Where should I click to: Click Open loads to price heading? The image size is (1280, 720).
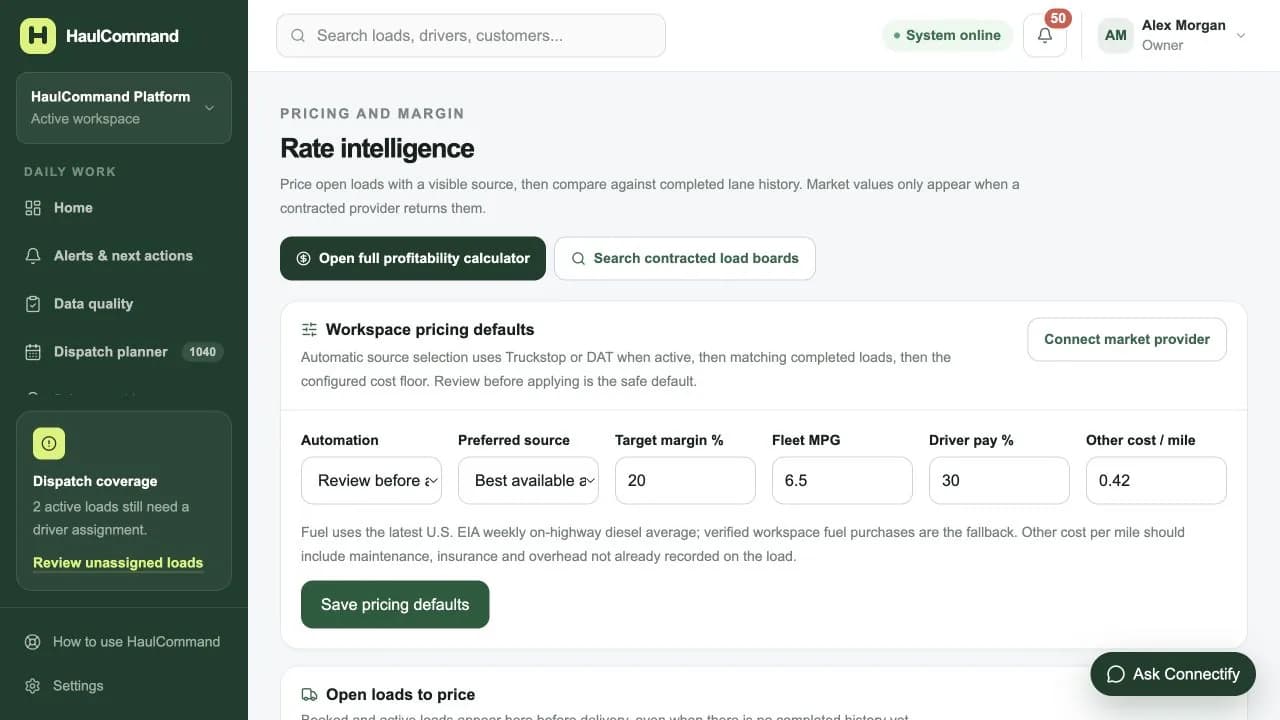point(400,694)
